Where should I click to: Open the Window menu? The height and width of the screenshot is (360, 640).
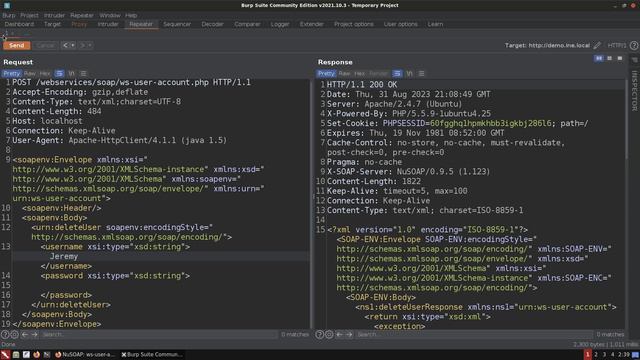(110, 15)
